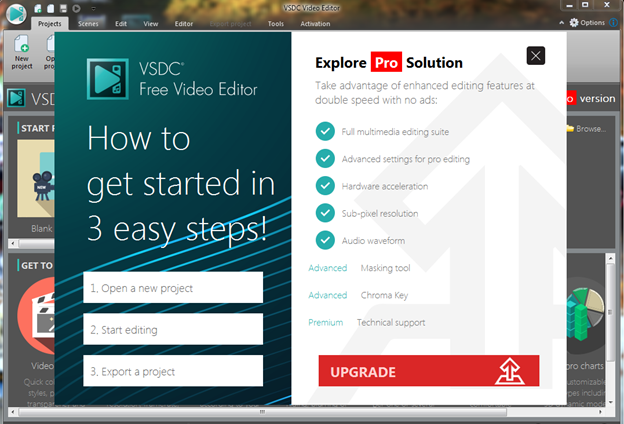Select the Projects ribbon tab
Viewport: 624px width, 424px height.
coord(50,24)
